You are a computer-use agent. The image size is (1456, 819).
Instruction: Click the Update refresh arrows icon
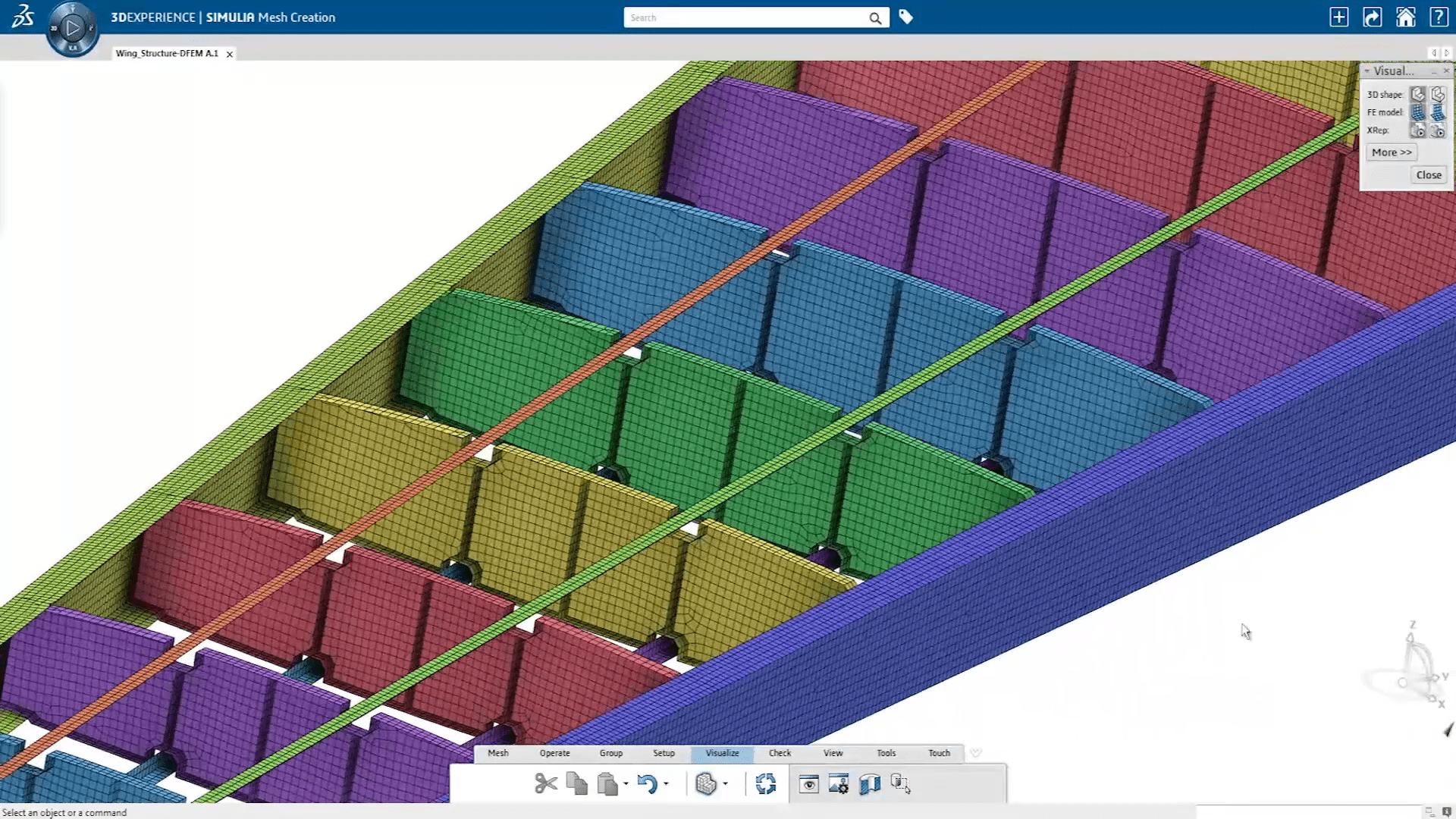[x=766, y=783]
